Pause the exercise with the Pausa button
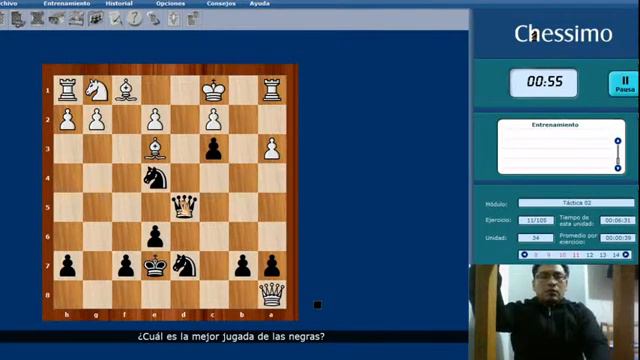This screenshot has height=360, width=640. [624, 84]
